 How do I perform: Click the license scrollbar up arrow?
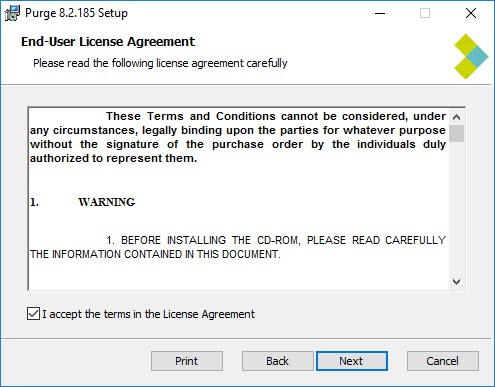coord(457,117)
